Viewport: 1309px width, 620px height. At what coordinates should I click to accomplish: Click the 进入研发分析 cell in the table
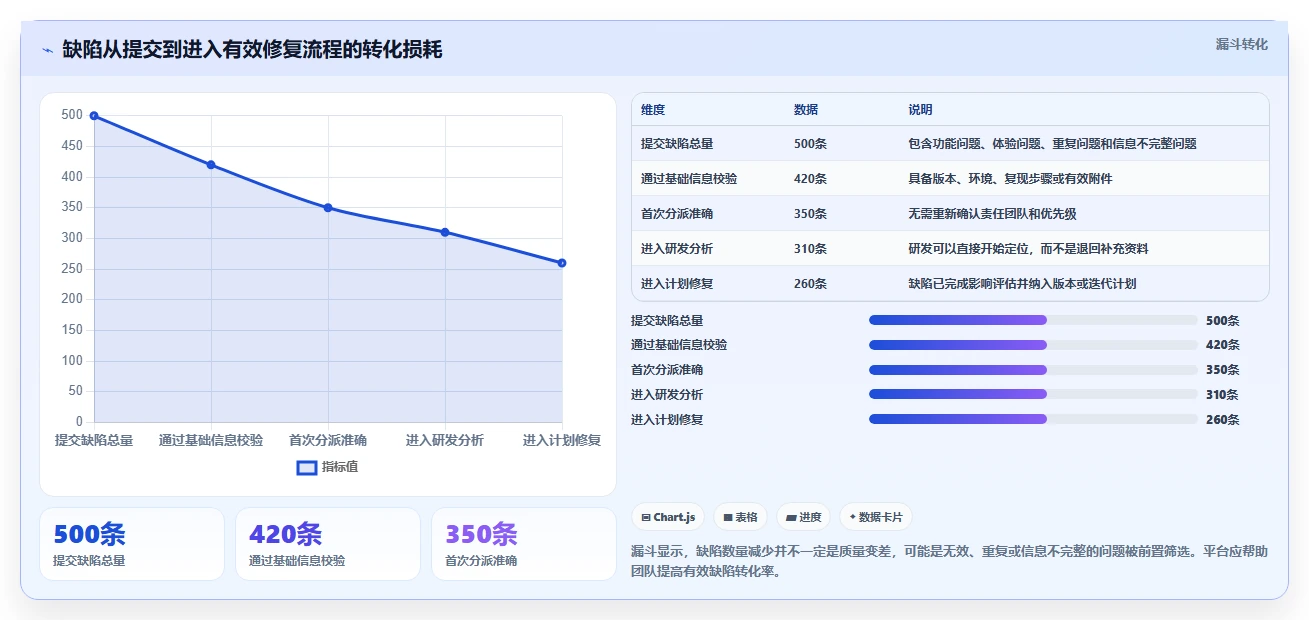677,249
